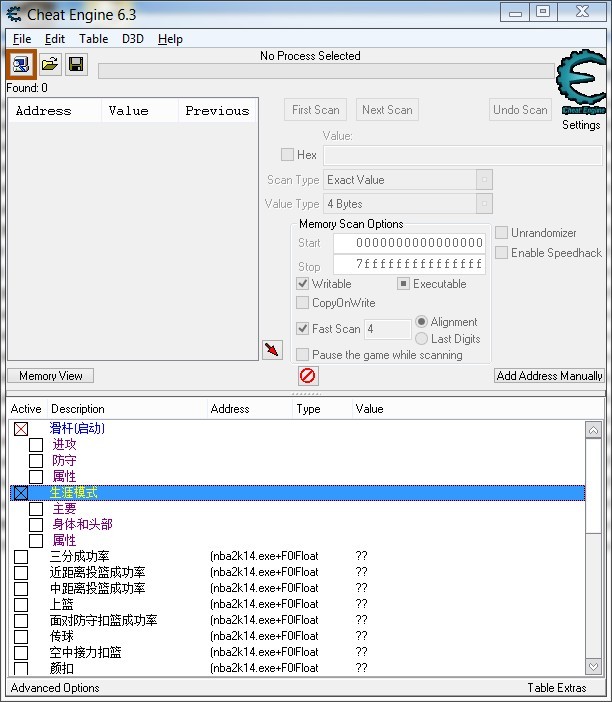Click the Undo Scan button
Screen dimensions: 612x702
pyautogui.click(x=520, y=110)
